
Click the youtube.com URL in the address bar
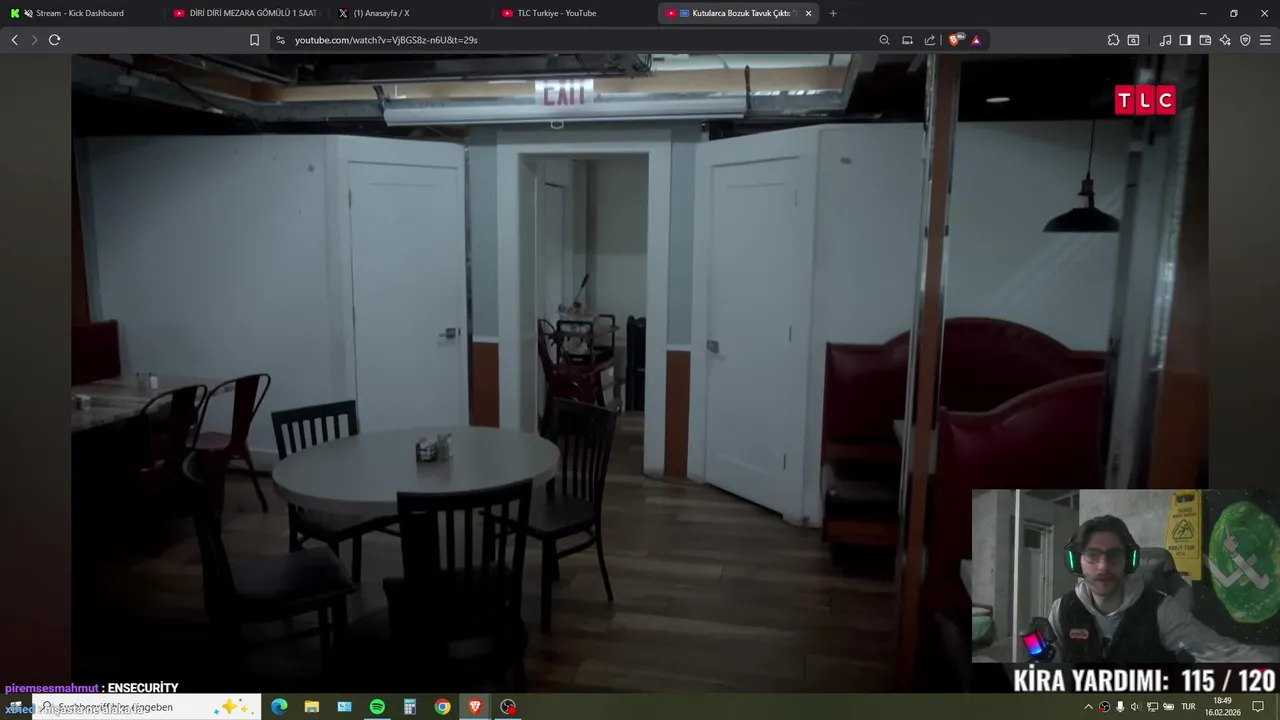tap(386, 40)
